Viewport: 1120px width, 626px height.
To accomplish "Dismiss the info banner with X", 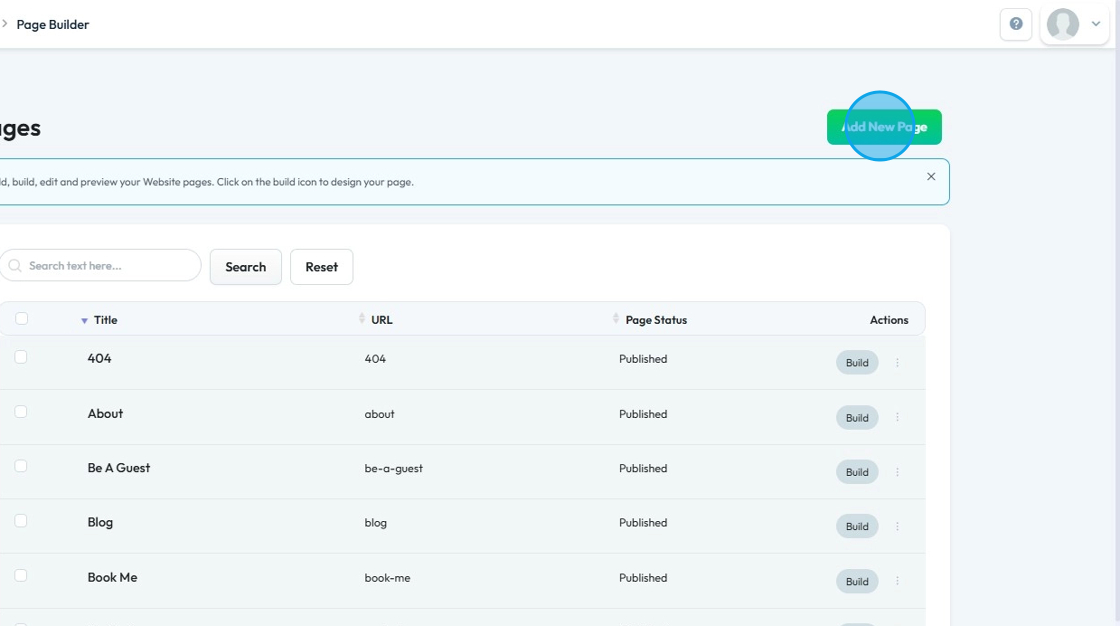I will click(931, 177).
